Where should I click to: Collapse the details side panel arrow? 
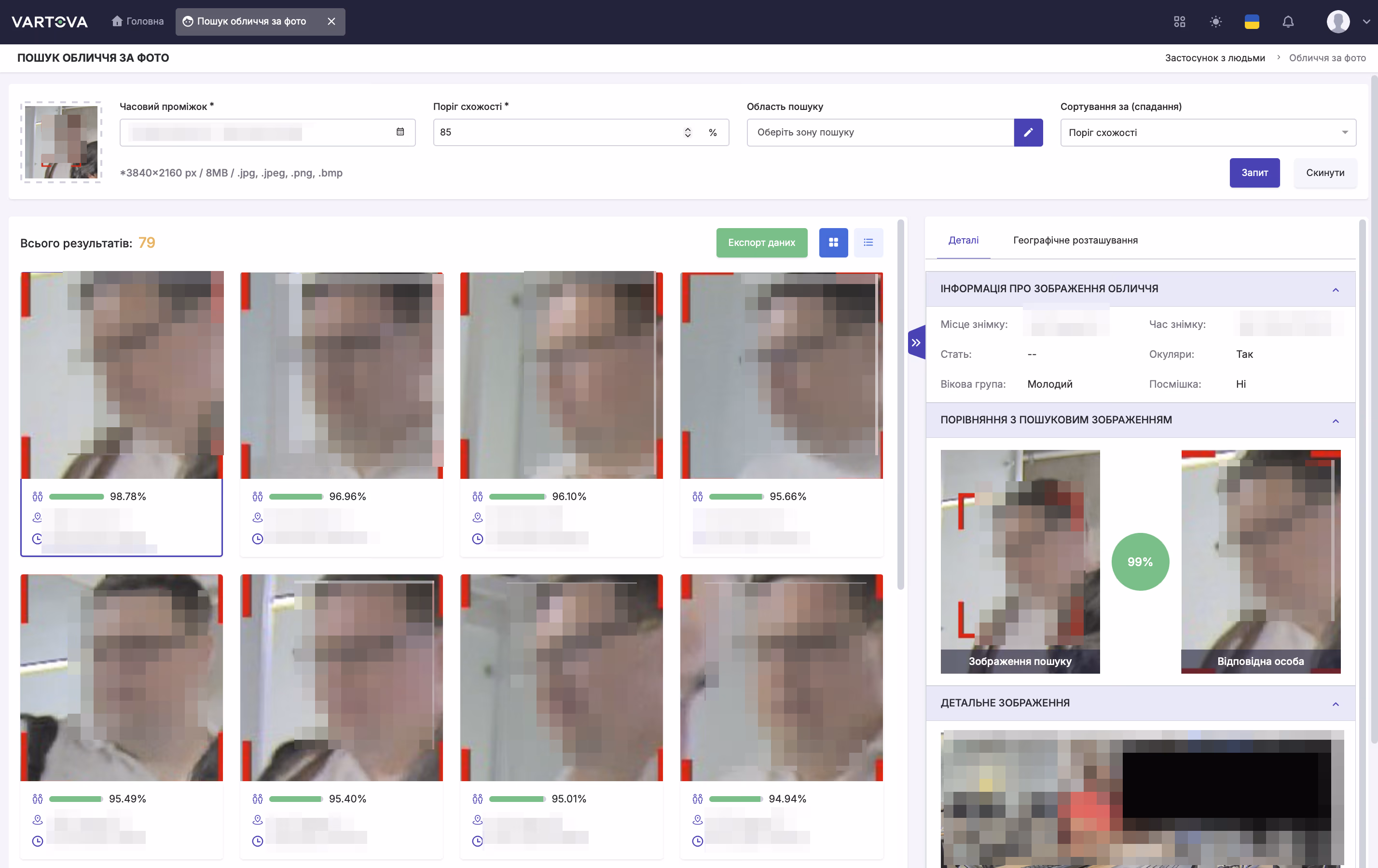pos(916,342)
